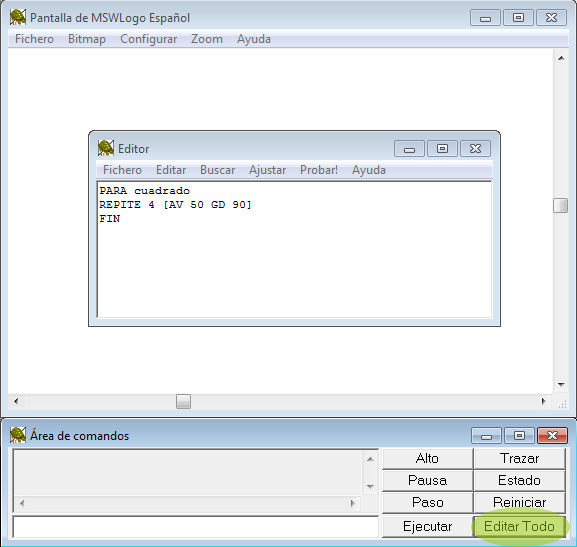Open the Fichero menu in the main window
Screen dimensions: 577x547
click(34, 39)
